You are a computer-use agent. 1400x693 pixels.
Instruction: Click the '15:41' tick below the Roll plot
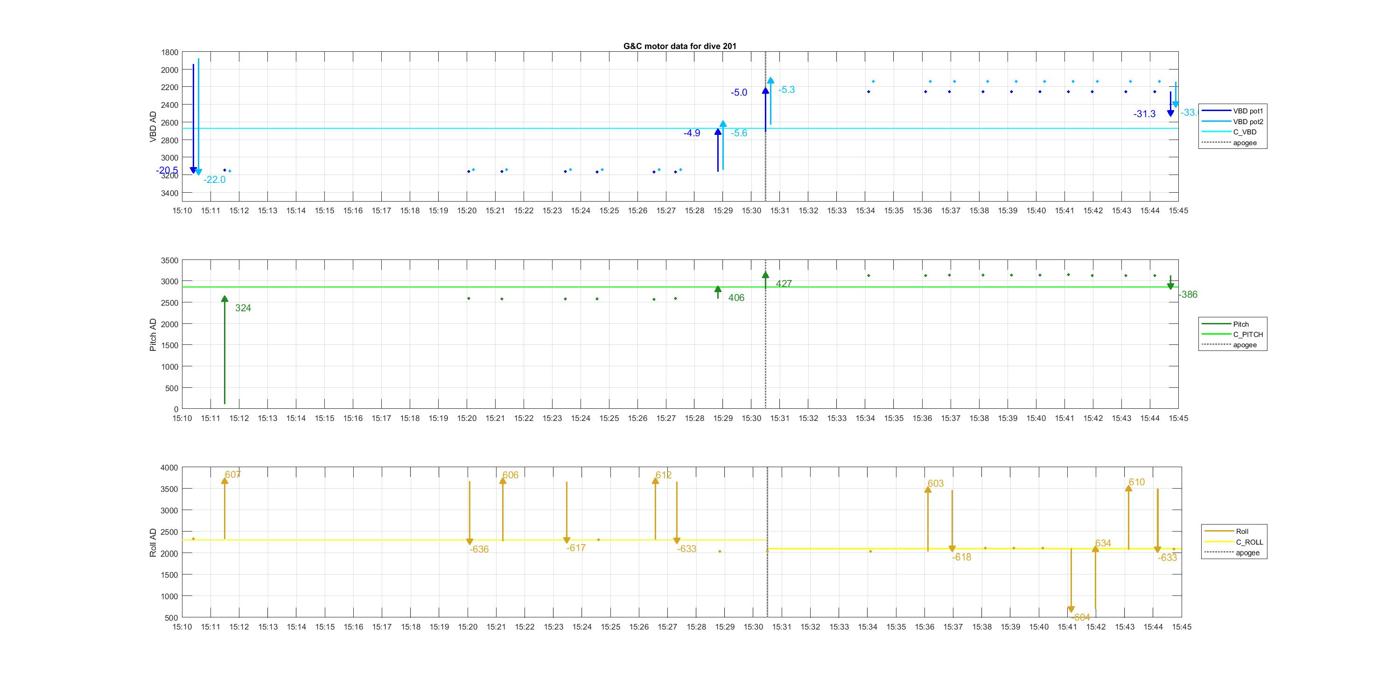click(1068, 627)
